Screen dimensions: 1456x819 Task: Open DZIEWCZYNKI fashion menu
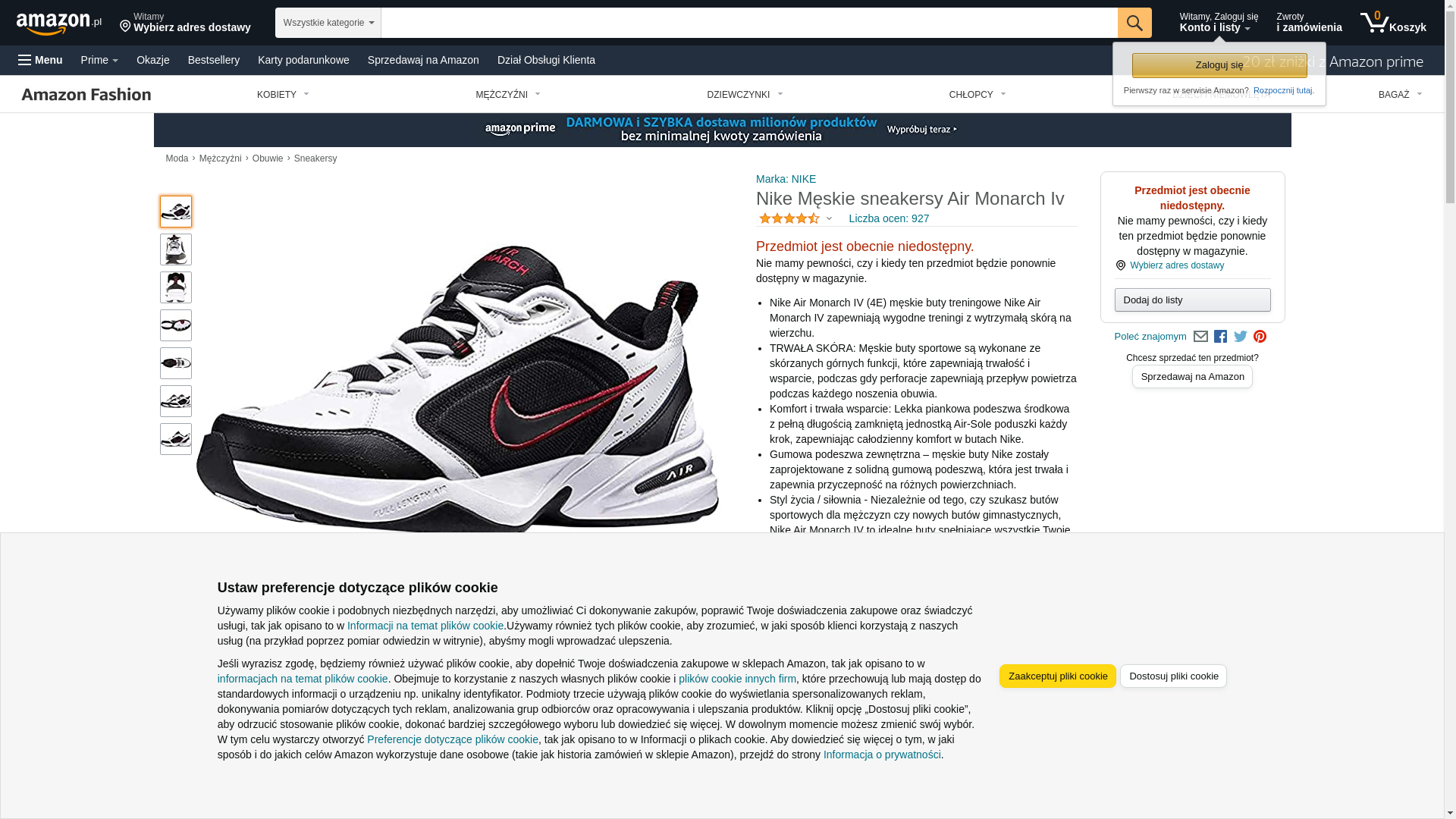pos(745,95)
